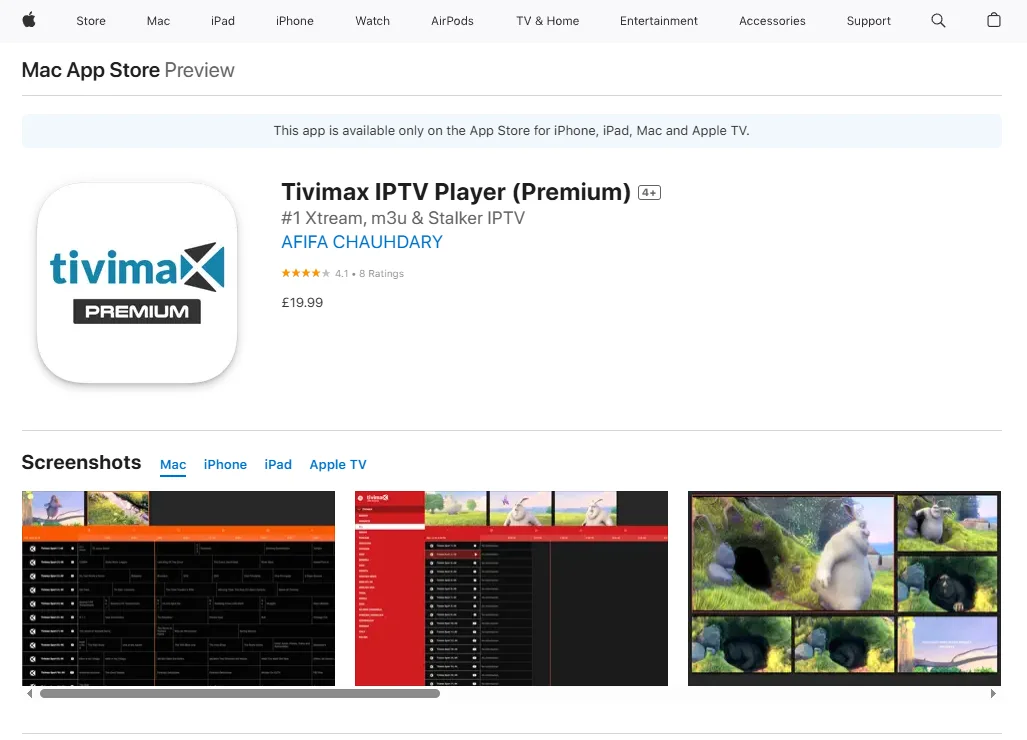Open the iPad nav menu item
The image size is (1027, 740).
coord(223,21)
